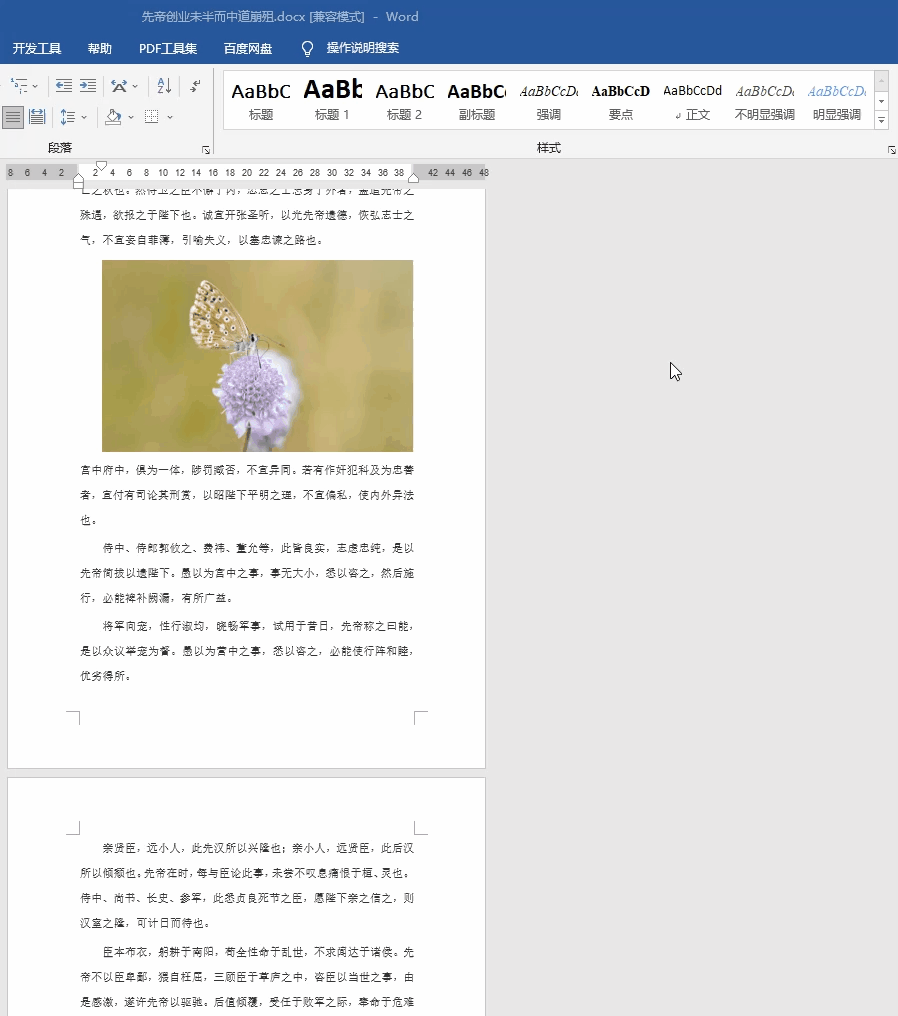The image size is (898, 1016).
Task: Expand the multilevel list dropdown arrow
Action: tap(35, 86)
